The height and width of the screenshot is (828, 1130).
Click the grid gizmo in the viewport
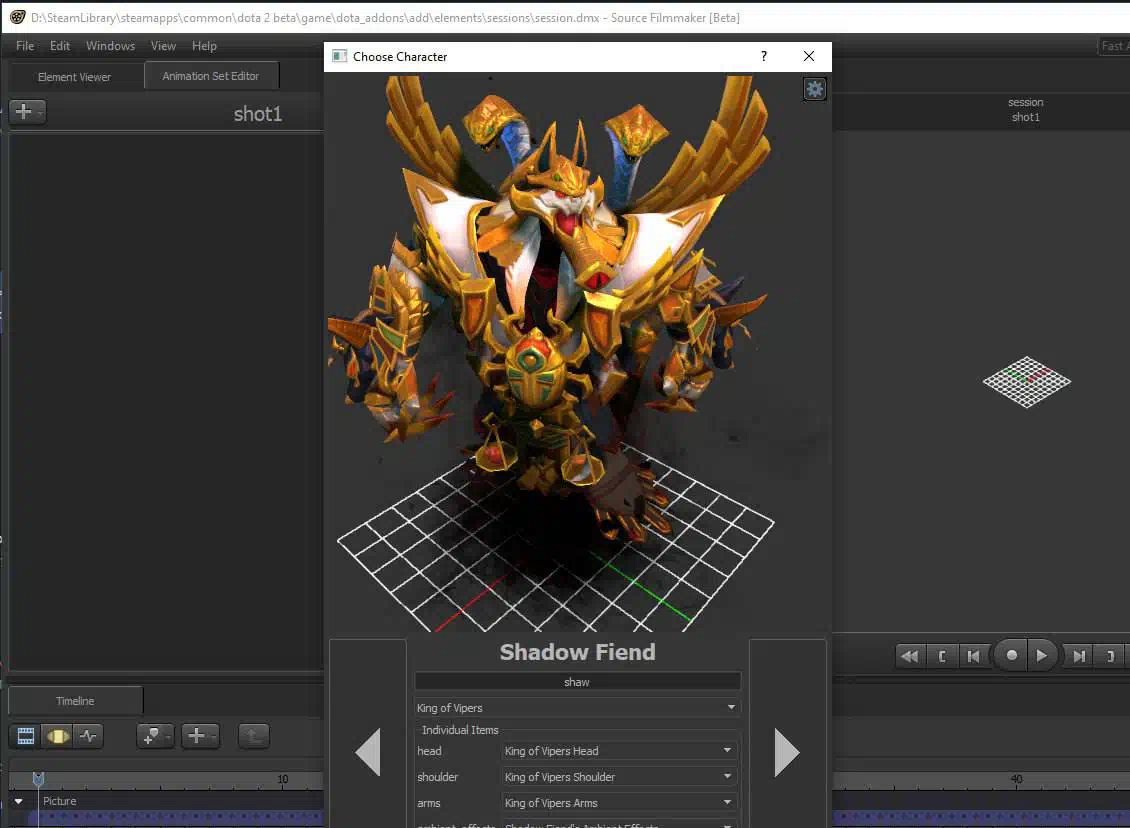tap(1026, 382)
